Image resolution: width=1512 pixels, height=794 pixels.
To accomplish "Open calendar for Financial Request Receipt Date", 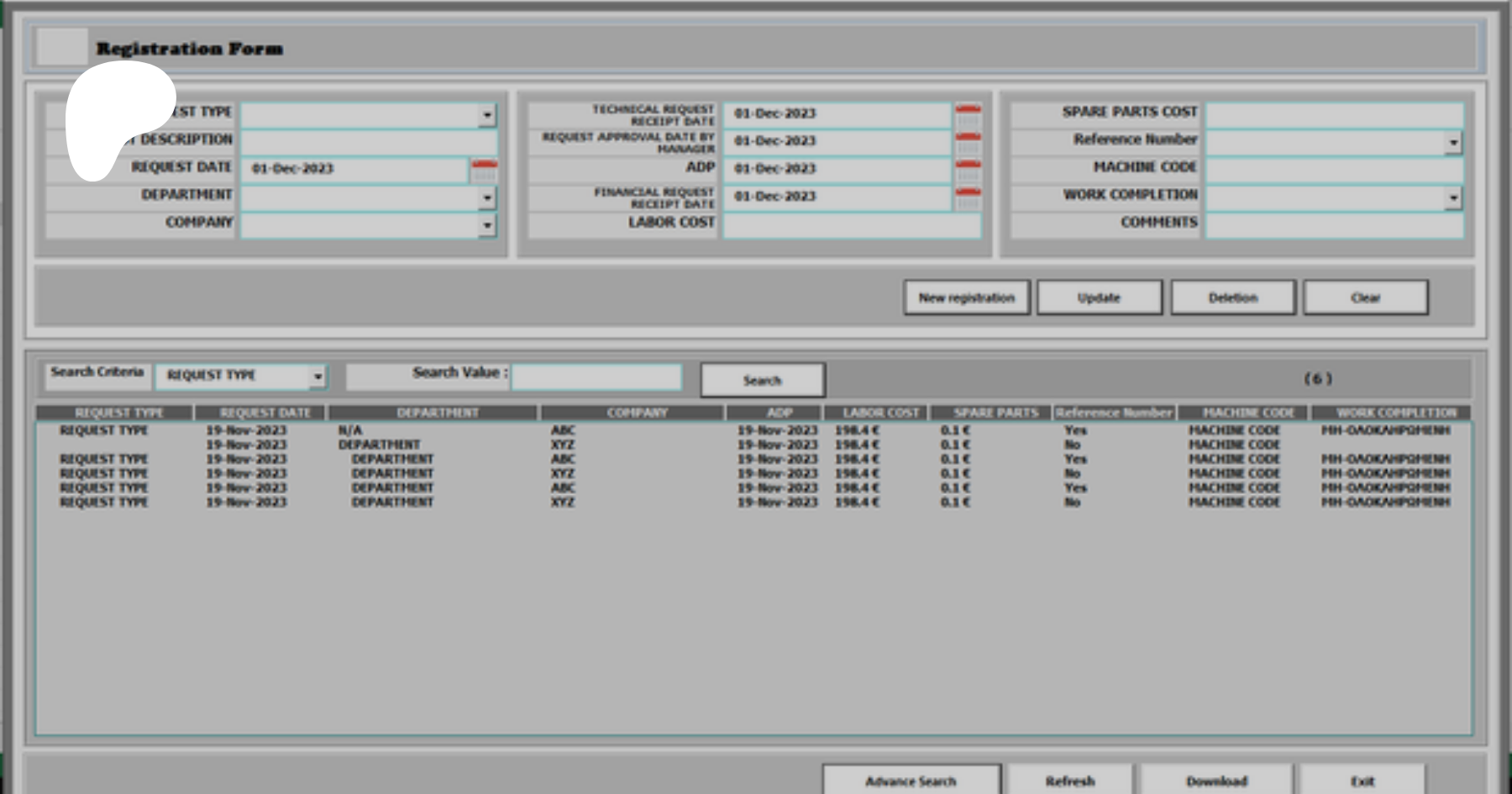I will tap(968, 198).
